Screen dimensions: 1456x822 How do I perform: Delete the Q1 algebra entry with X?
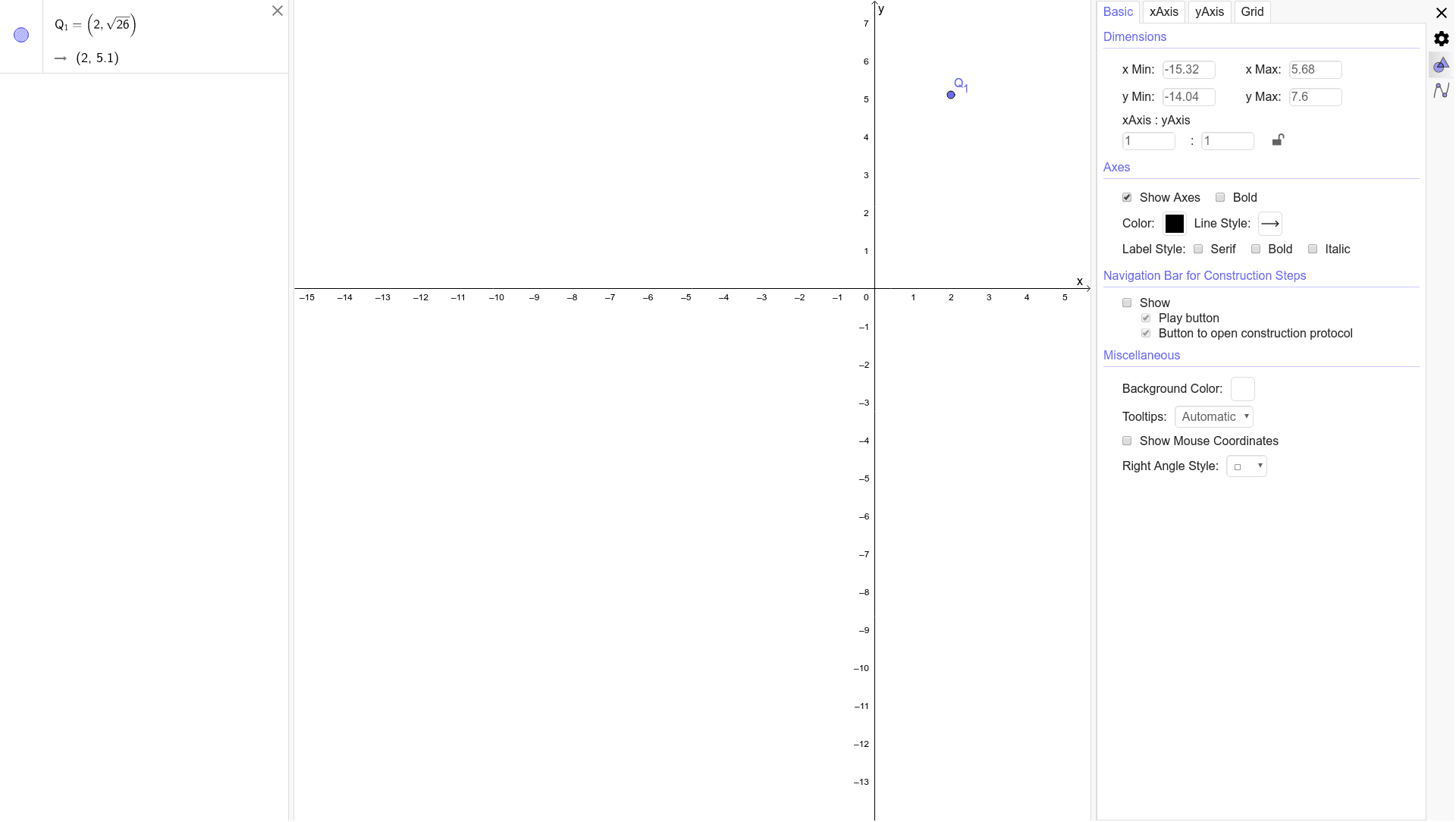pyautogui.click(x=278, y=11)
